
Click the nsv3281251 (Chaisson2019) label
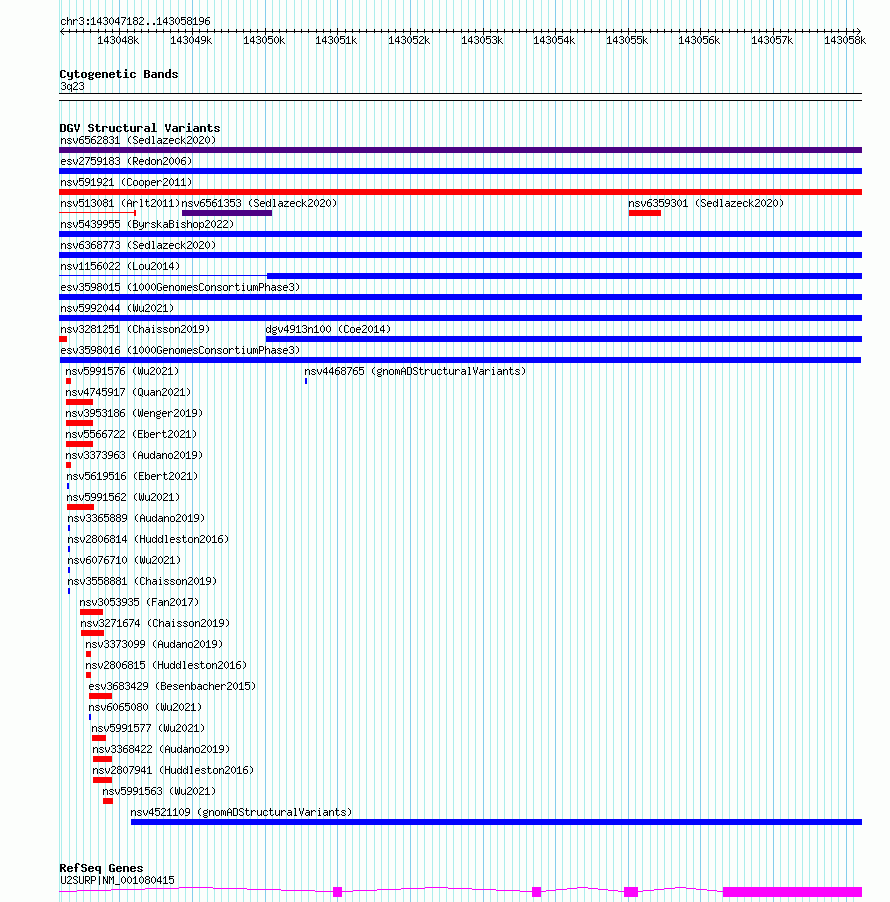pyautogui.click(x=135, y=330)
